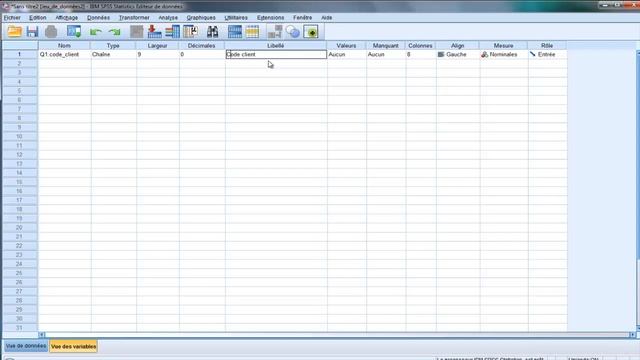
Task: Open Type cell showing Chaîne
Action: 113,54
